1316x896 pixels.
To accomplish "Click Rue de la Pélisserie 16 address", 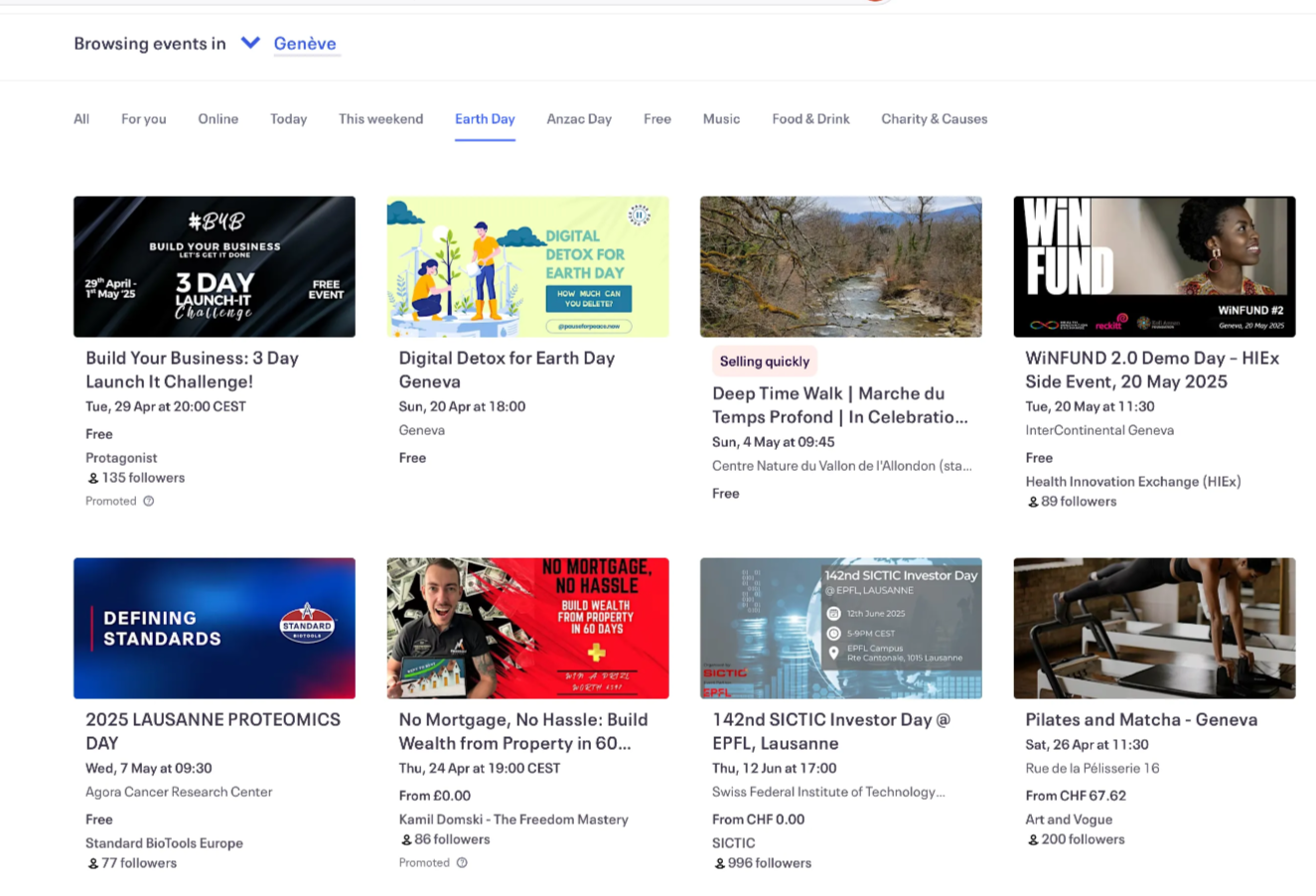I will (1093, 768).
